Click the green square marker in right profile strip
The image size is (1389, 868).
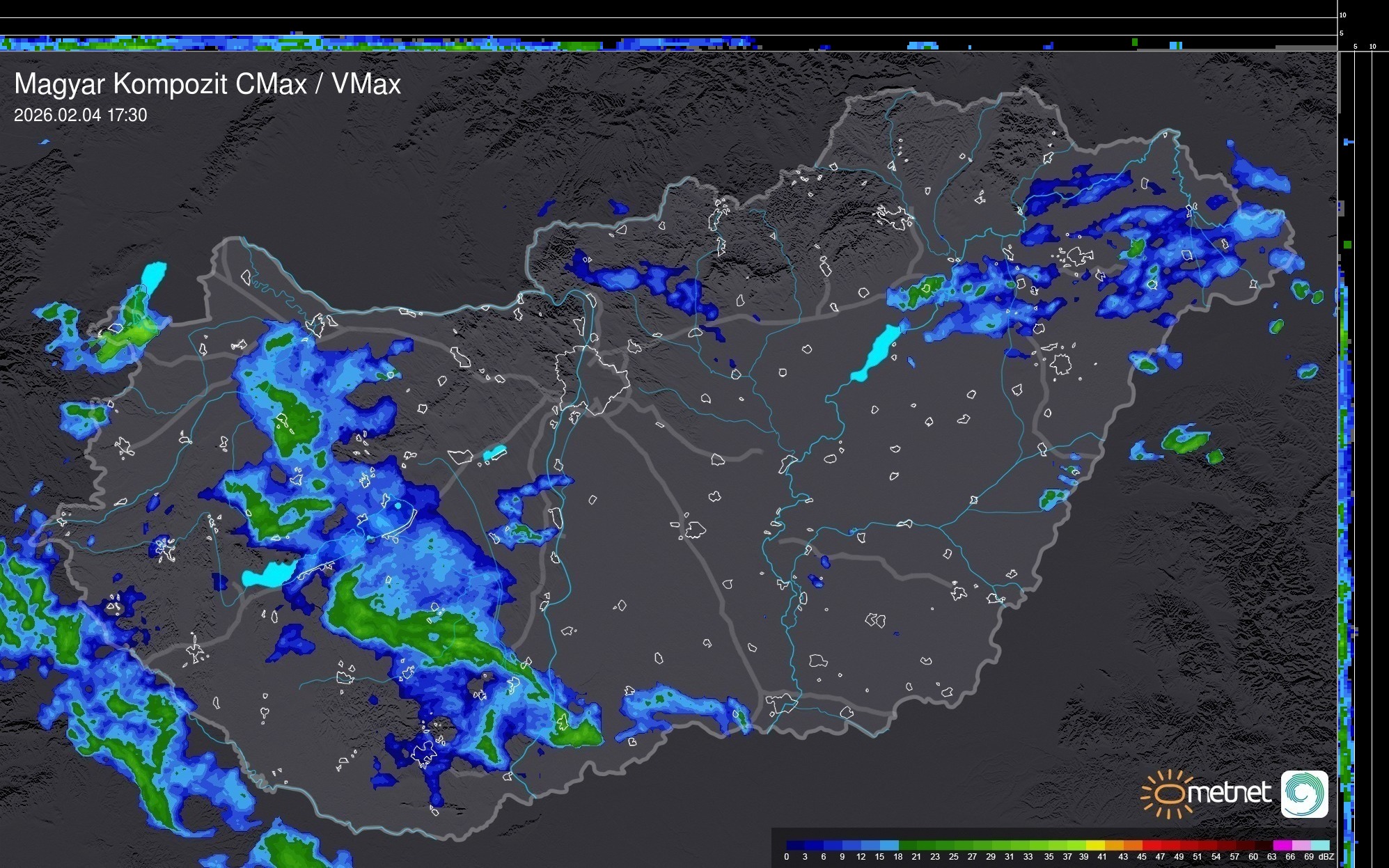coord(1348,245)
